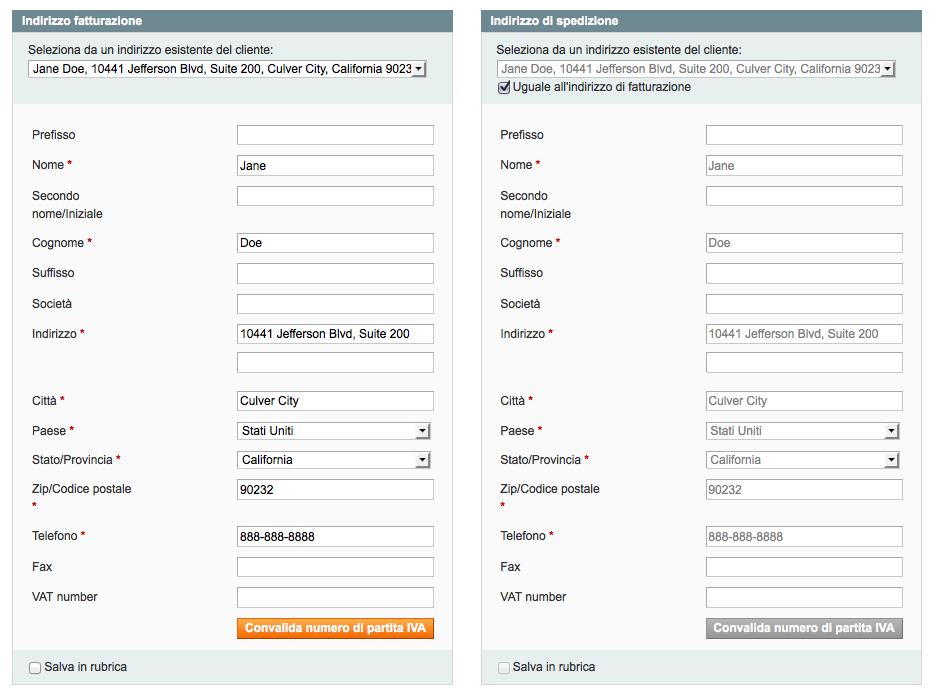931x695 pixels.
Task: Click the Nome field containing Jane
Action: [335, 165]
